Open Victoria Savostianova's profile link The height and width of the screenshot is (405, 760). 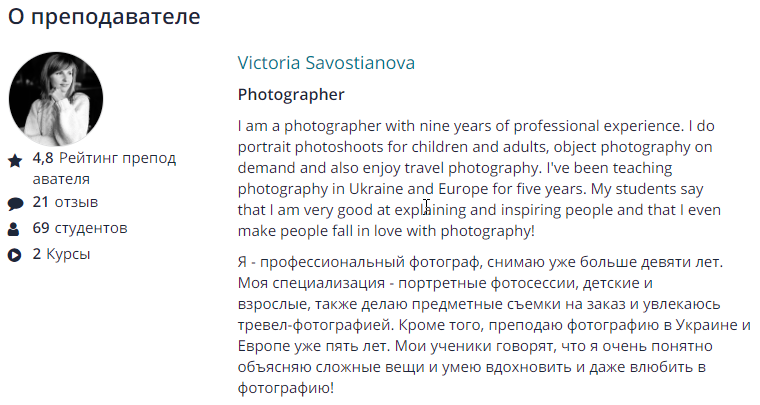click(326, 63)
